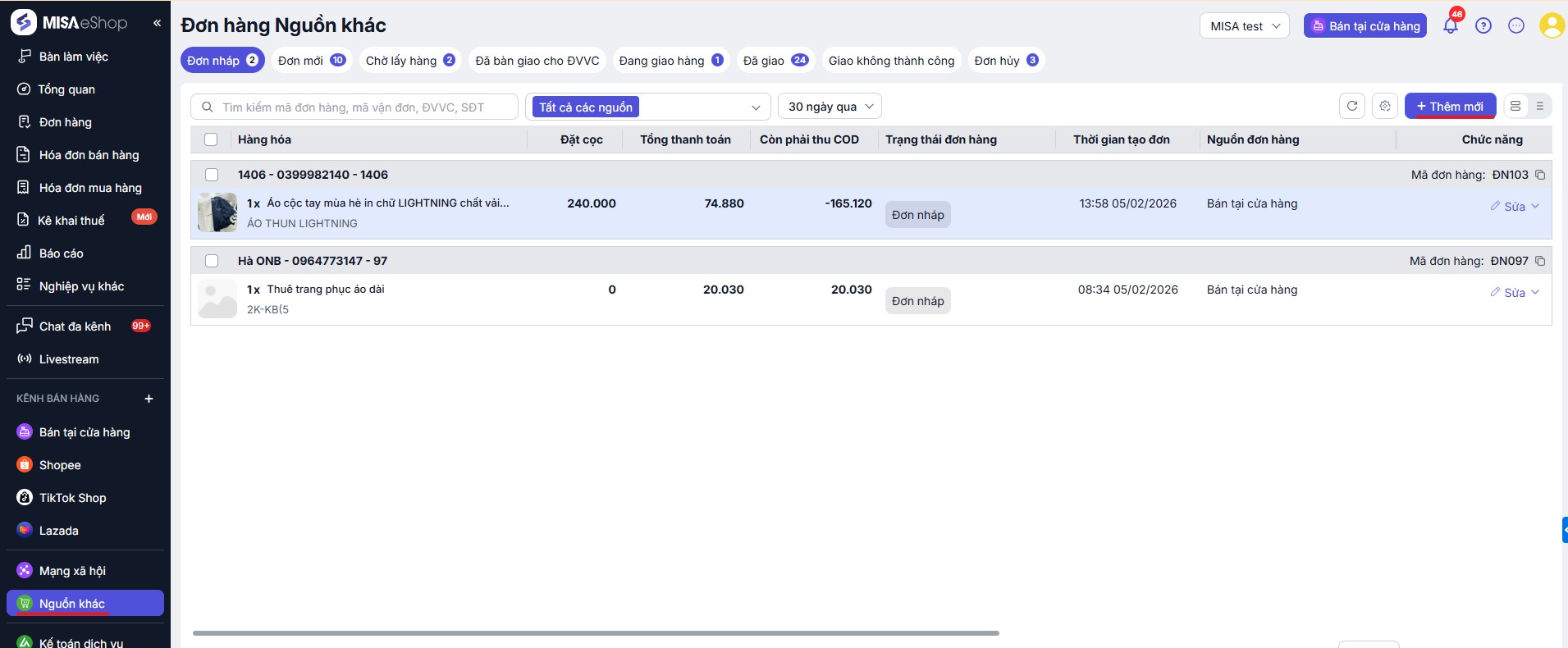Select the checkbox for Hà ONB order
Image resolution: width=1568 pixels, height=648 pixels.
(212, 261)
